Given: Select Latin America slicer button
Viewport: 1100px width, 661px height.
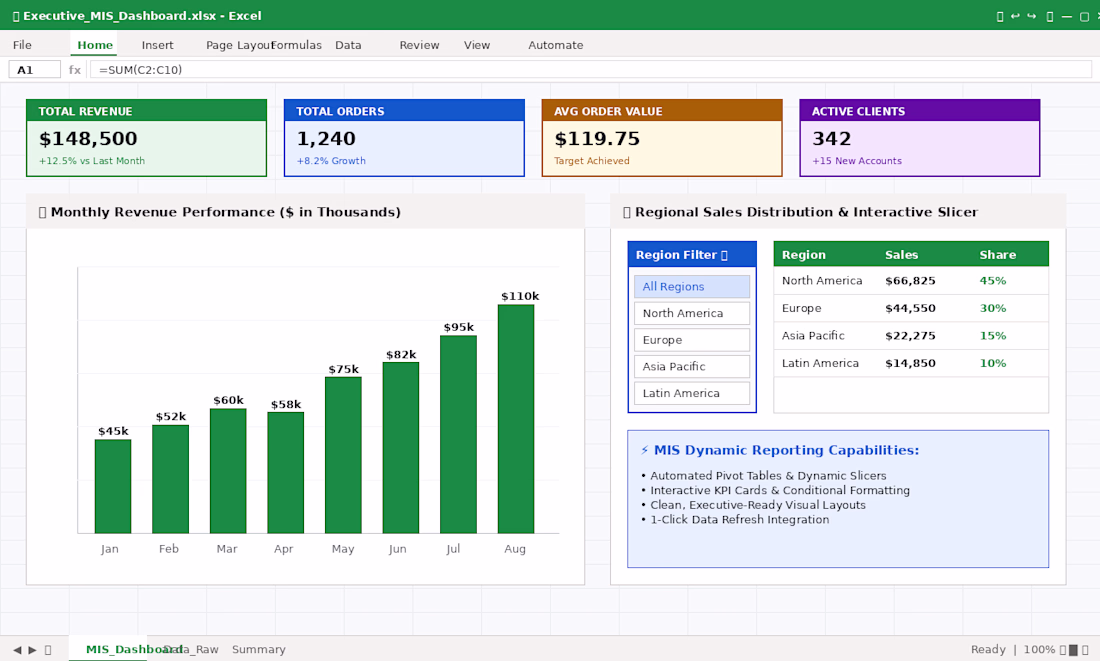Looking at the screenshot, I should (692, 393).
